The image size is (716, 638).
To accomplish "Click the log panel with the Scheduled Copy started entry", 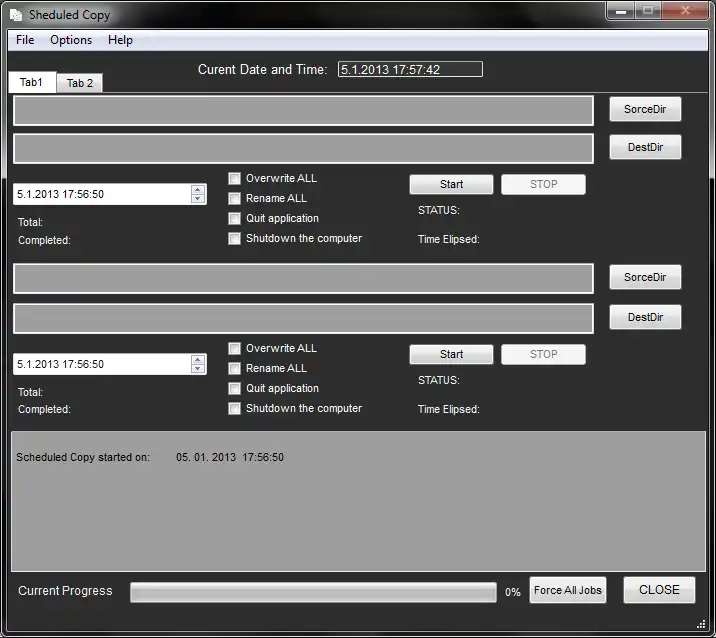I will (358, 501).
